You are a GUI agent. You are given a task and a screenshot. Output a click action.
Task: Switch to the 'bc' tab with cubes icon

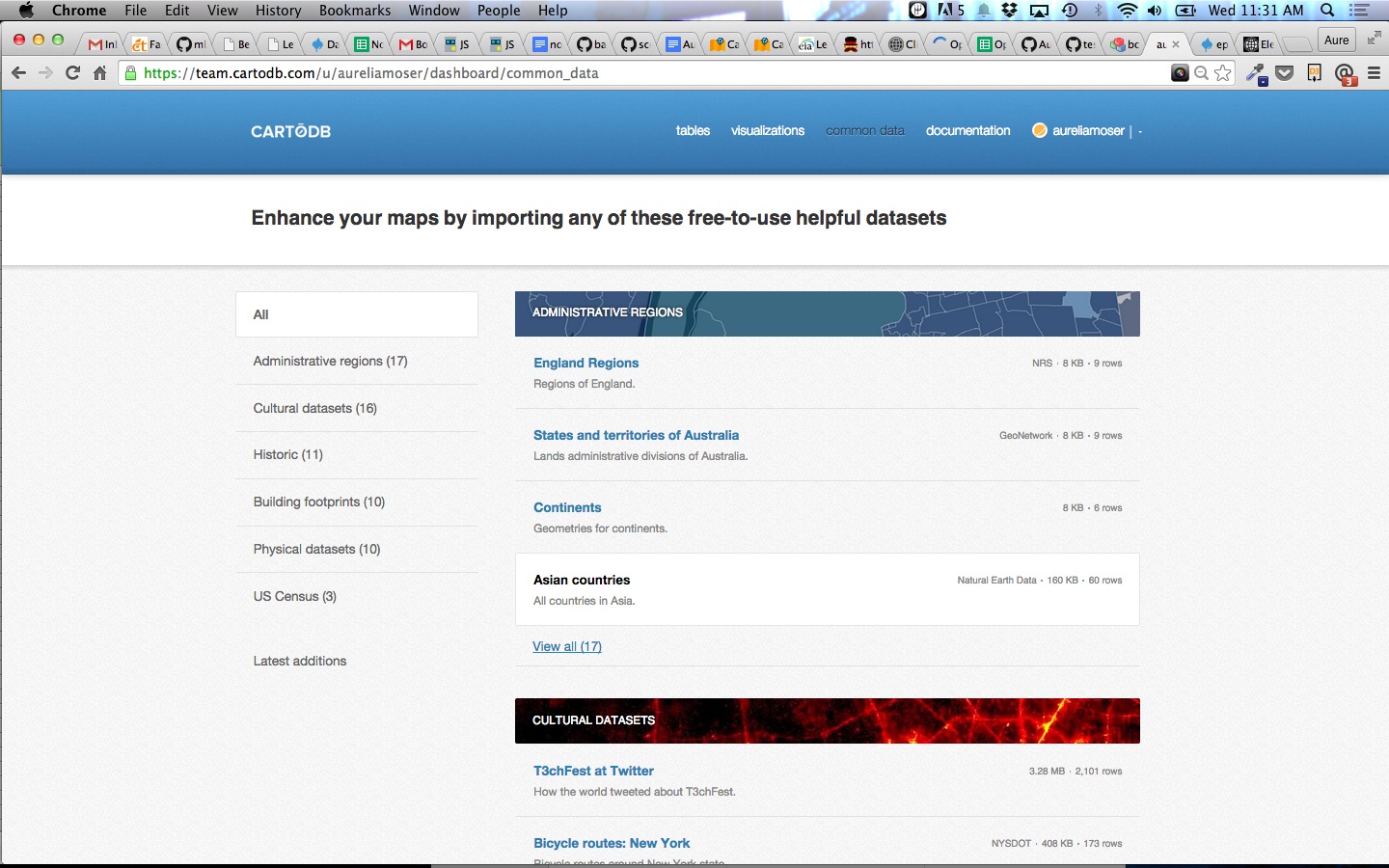[1126, 44]
